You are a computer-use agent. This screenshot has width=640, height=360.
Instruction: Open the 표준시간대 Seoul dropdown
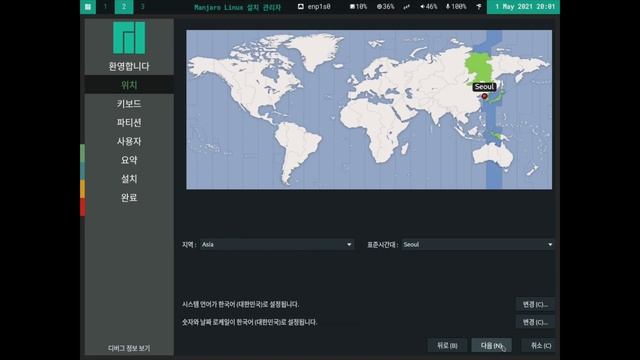pos(478,244)
